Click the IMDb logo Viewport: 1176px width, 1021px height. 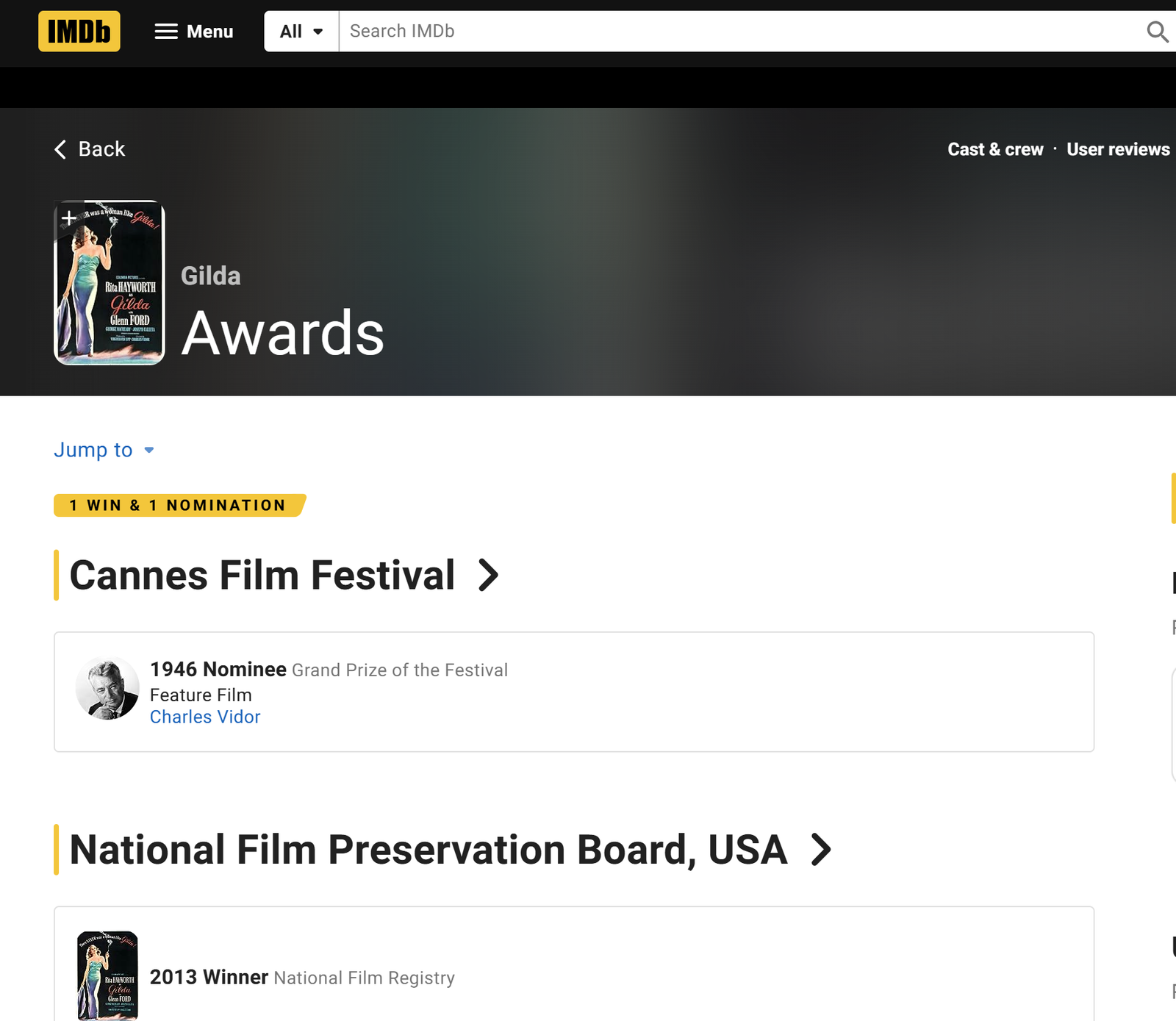coord(79,32)
